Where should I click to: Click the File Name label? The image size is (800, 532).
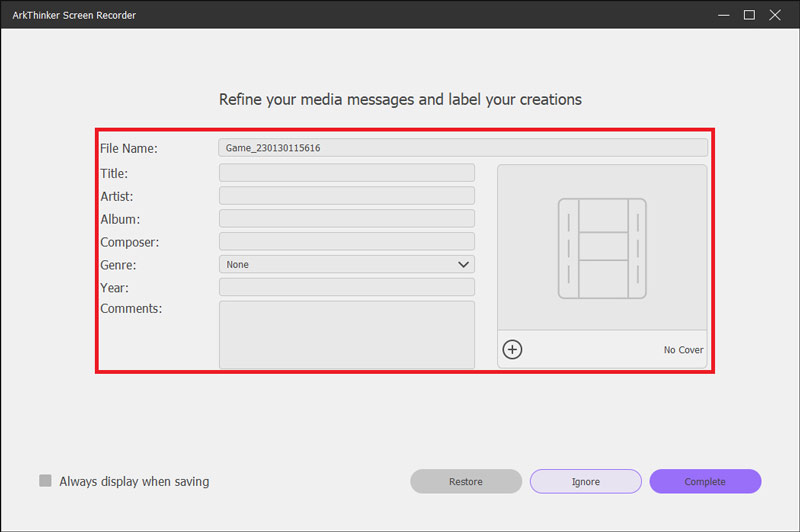tap(129, 148)
